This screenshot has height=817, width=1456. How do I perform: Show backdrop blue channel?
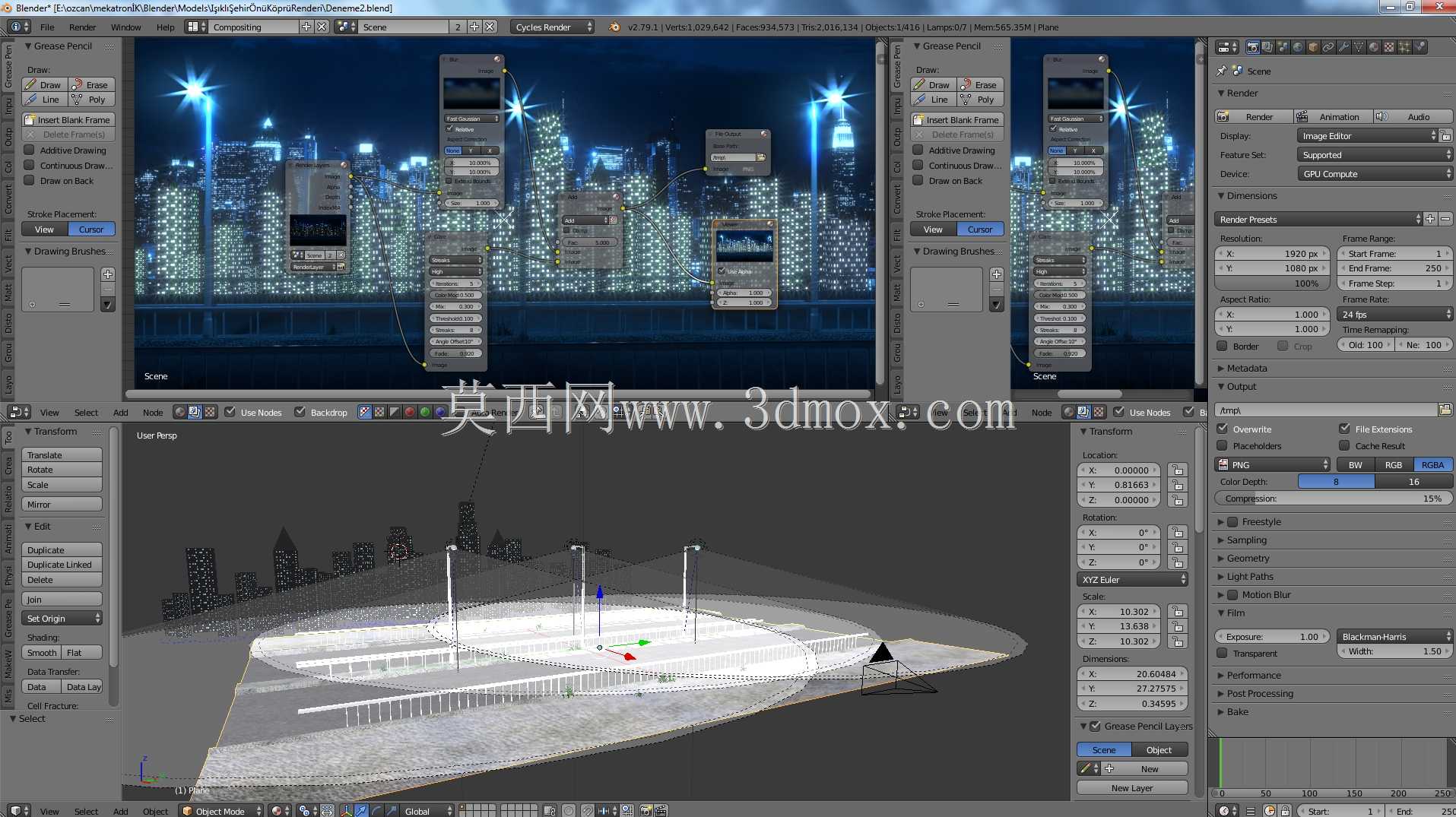click(x=440, y=412)
